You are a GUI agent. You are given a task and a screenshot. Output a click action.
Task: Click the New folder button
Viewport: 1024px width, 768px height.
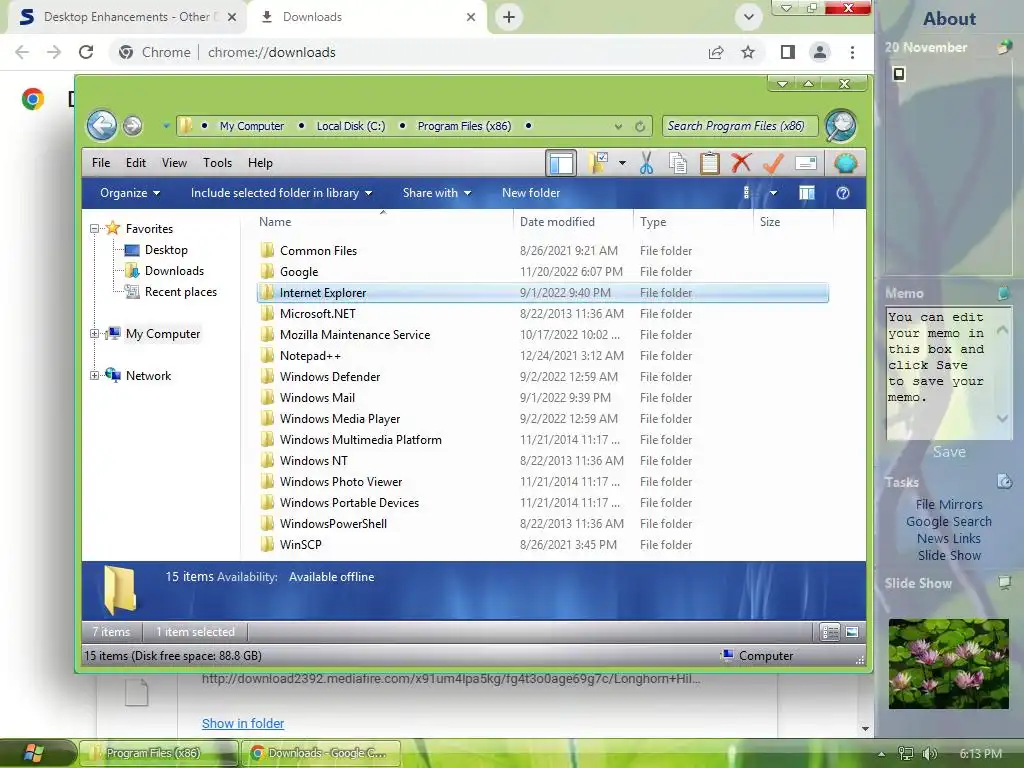(x=531, y=193)
